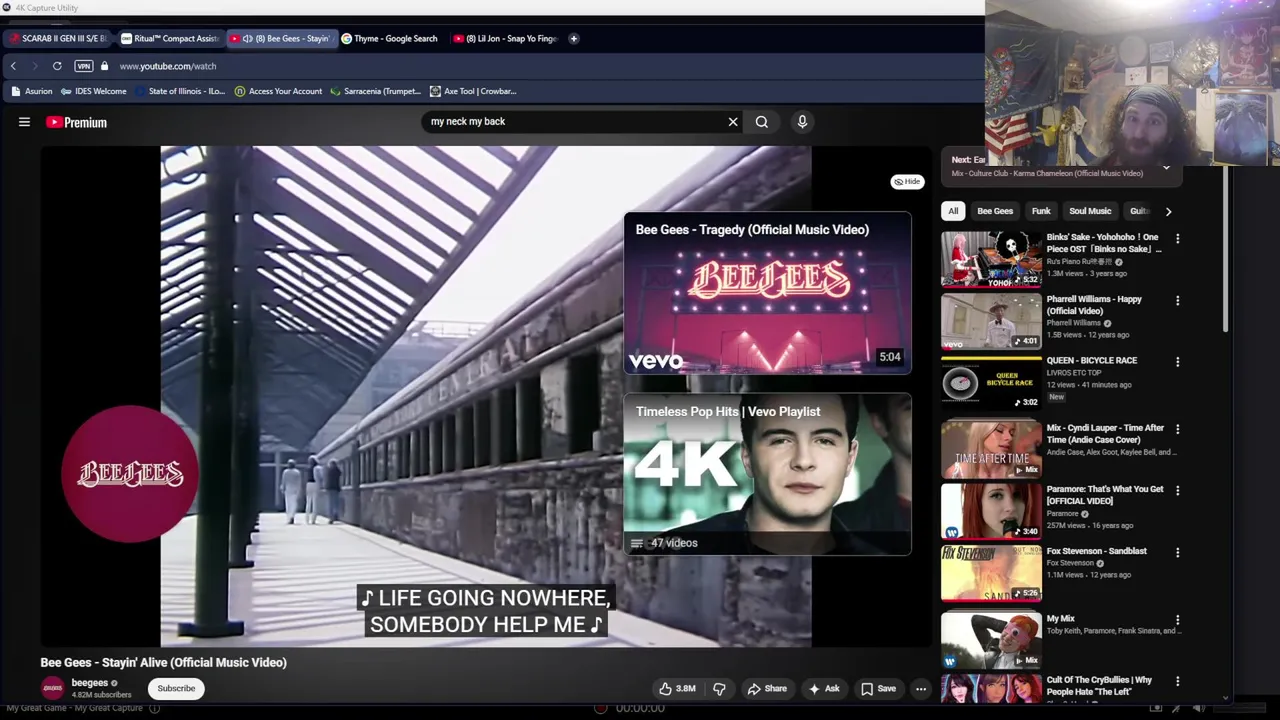Filter recommendations by Bee Gees chip
Image resolution: width=1280 pixels, height=720 pixels.
coord(995,211)
